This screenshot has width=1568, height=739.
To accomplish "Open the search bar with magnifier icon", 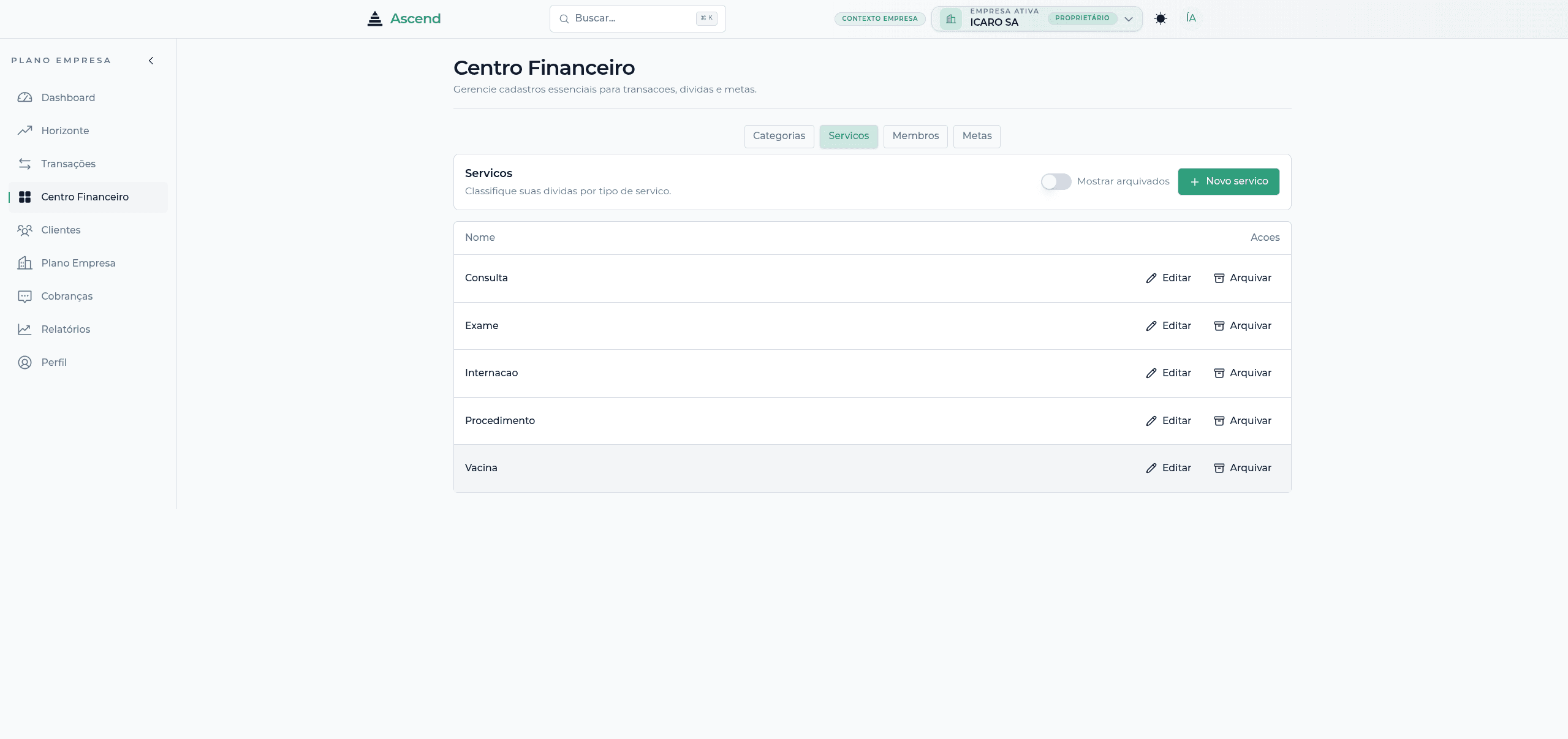I will [x=564, y=18].
